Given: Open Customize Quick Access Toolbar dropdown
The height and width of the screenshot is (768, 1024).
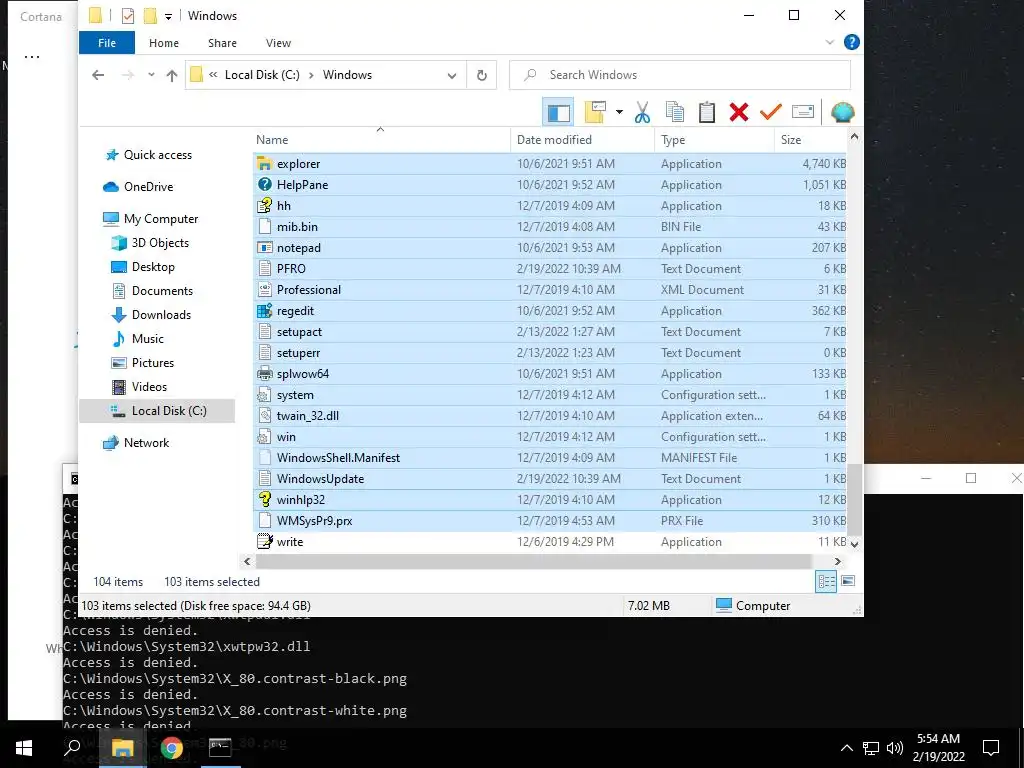Looking at the screenshot, I should pos(168,16).
